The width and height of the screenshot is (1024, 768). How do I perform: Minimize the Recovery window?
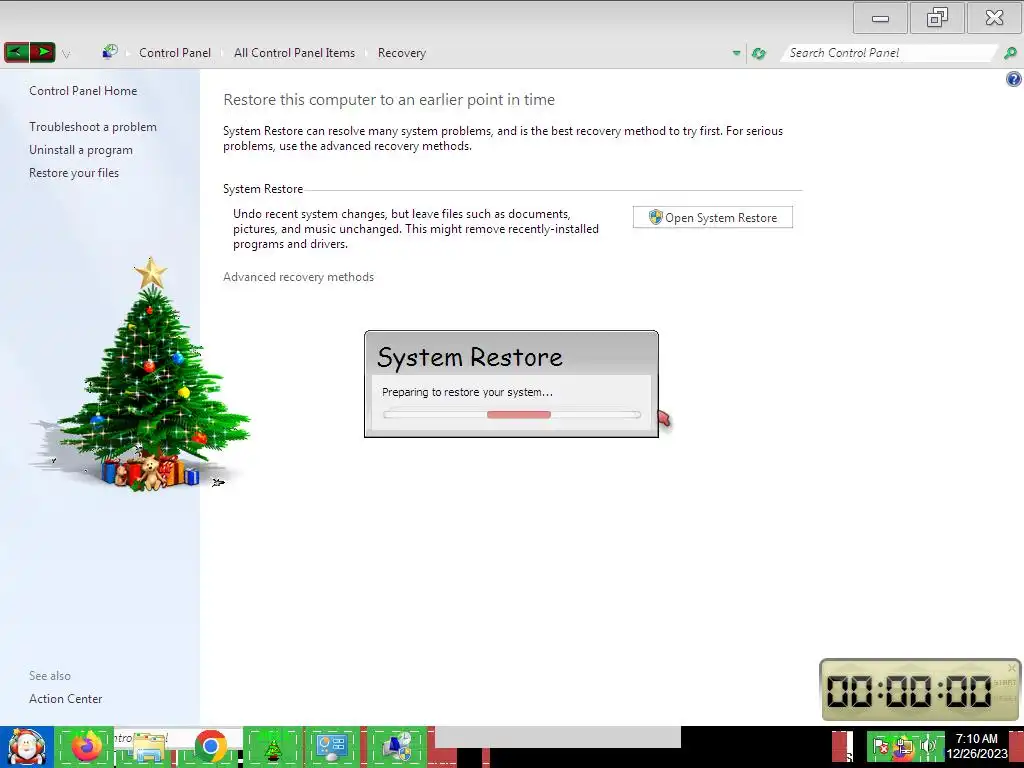[x=880, y=18]
